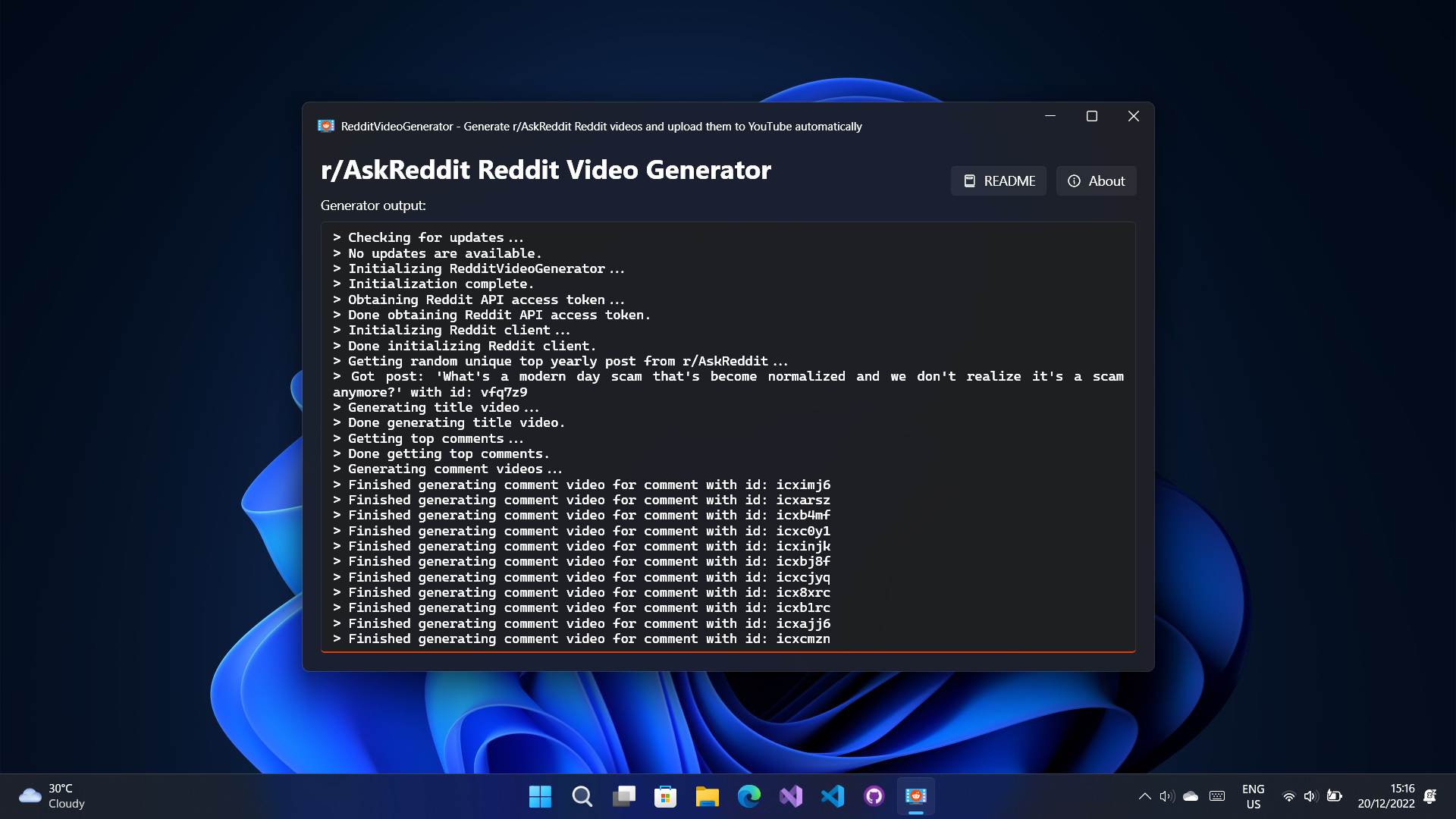This screenshot has width=1456, height=819.
Task: Open Visual Studio Code from the taskbar
Action: click(x=833, y=796)
